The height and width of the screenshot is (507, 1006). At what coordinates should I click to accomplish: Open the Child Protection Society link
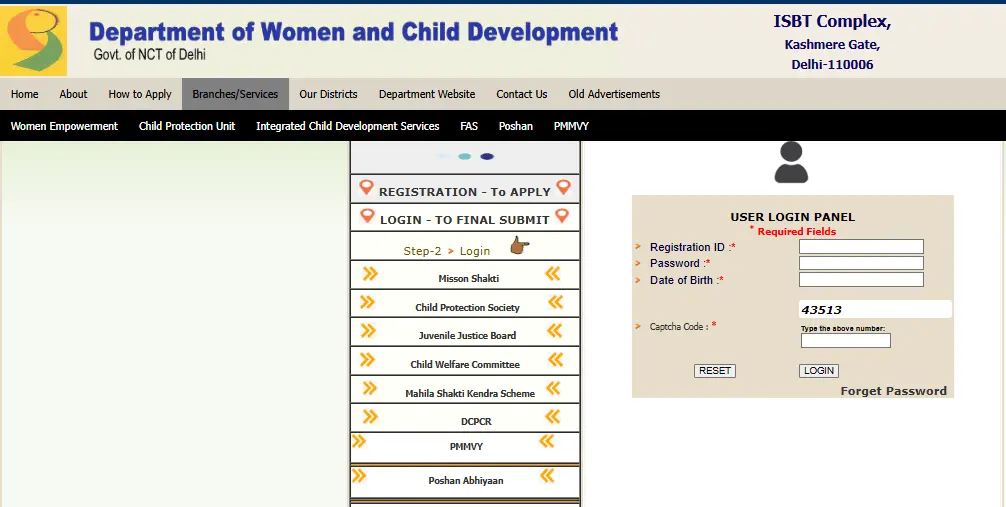pos(467,307)
